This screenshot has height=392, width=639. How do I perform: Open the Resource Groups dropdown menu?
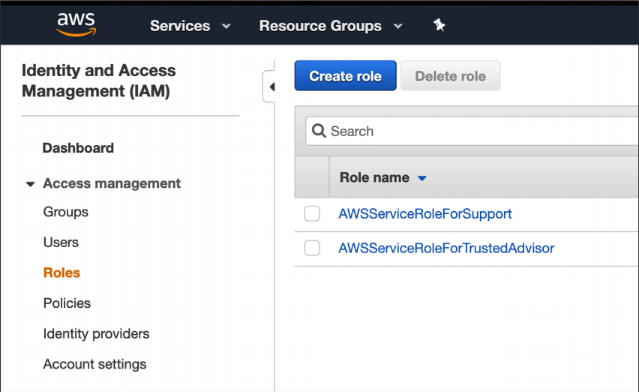331,26
